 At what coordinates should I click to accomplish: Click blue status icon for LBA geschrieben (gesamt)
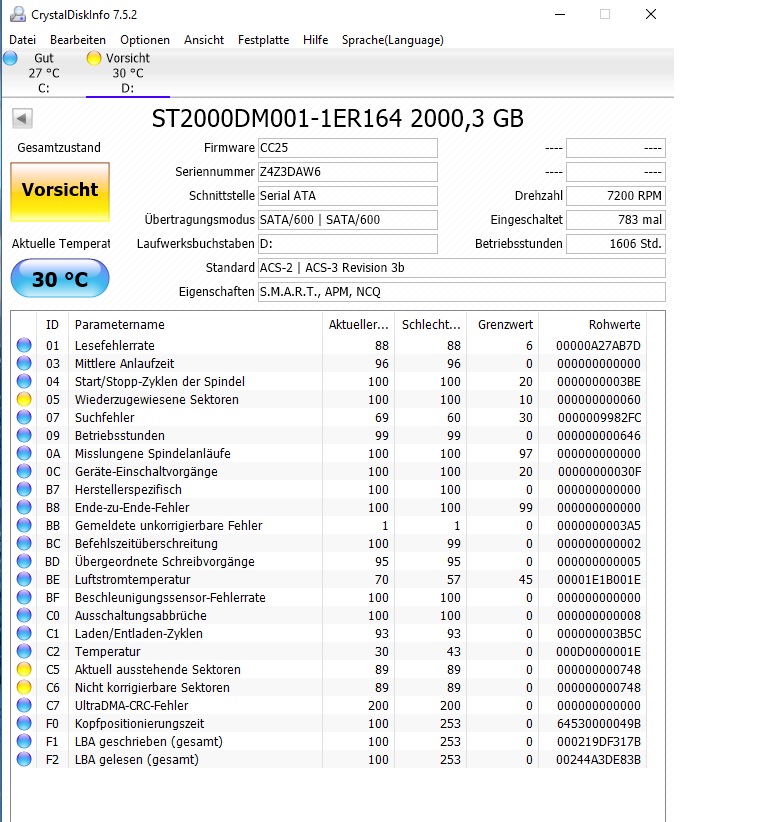(x=24, y=741)
